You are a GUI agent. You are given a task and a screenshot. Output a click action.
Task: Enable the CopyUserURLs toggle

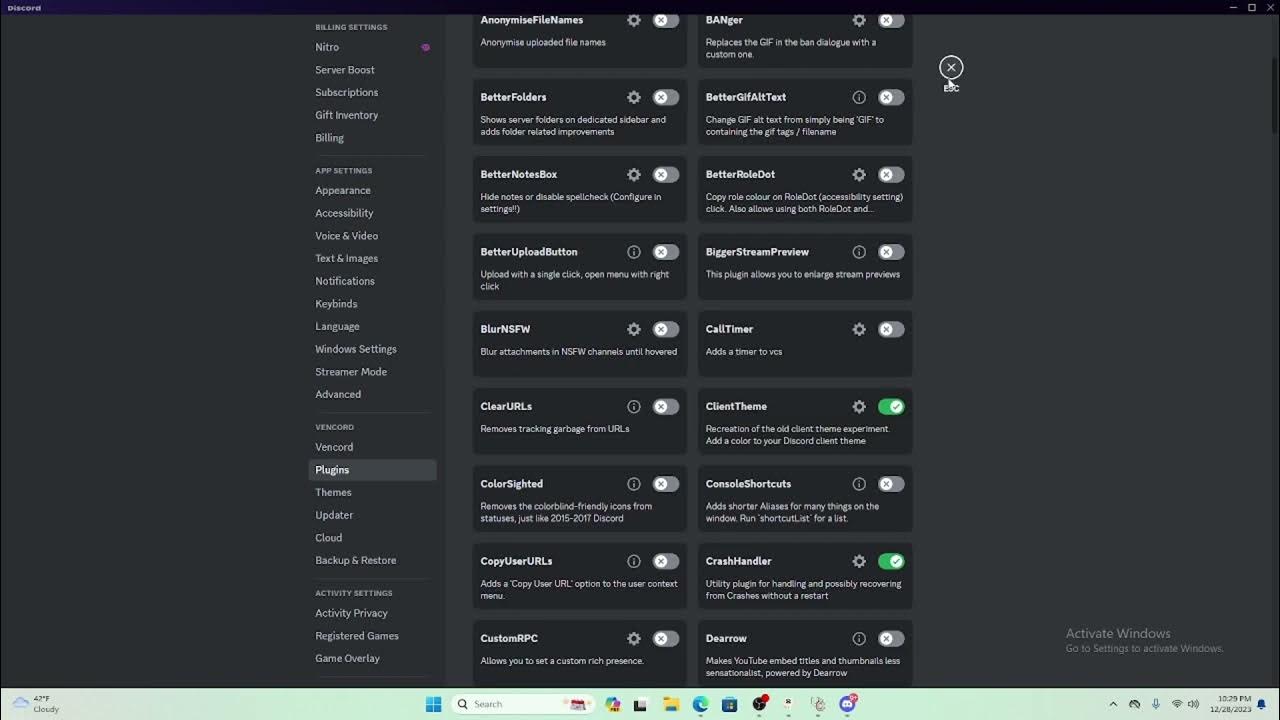[666, 561]
